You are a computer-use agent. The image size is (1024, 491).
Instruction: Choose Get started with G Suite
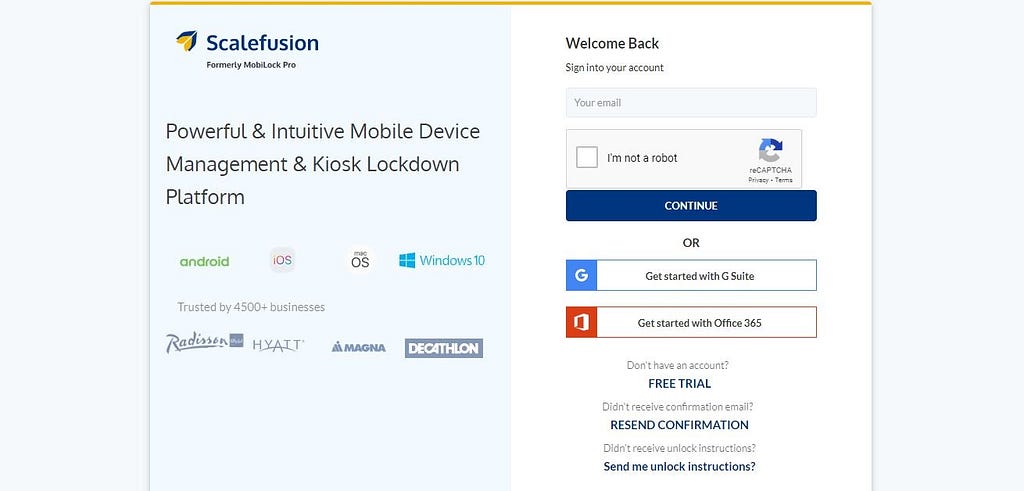[x=691, y=276]
